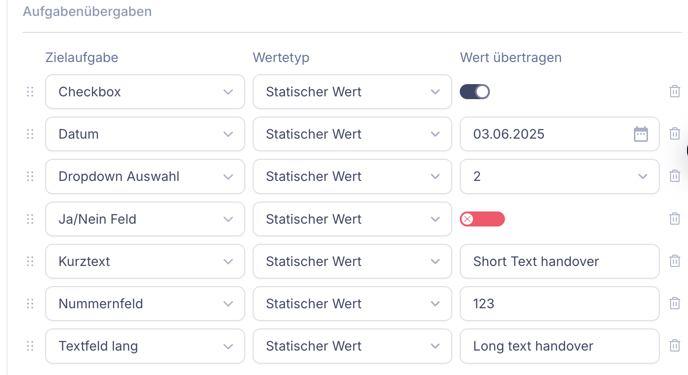Delete the Checkbox handover row
The height and width of the screenshot is (375, 688).
(674, 91)
